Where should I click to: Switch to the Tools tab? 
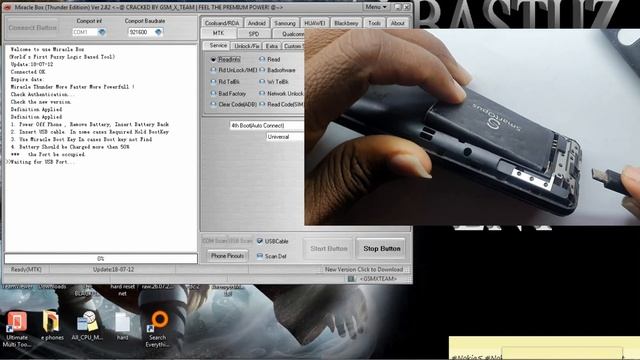374,23
